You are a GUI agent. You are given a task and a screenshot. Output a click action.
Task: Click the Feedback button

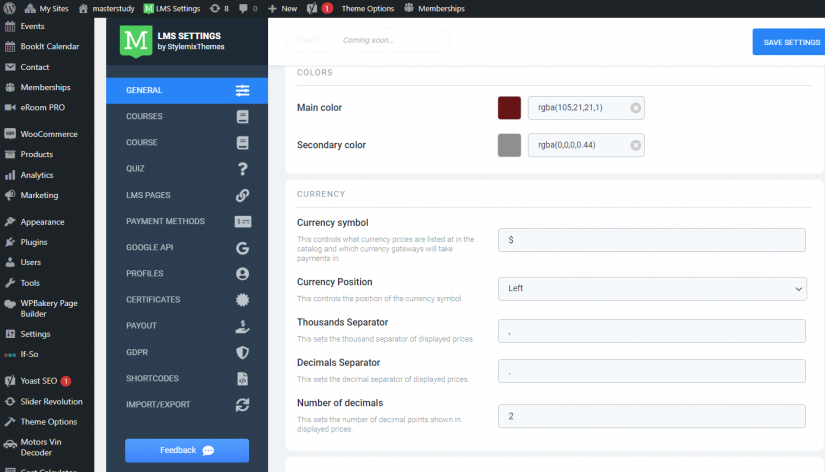tap(186, 451)
